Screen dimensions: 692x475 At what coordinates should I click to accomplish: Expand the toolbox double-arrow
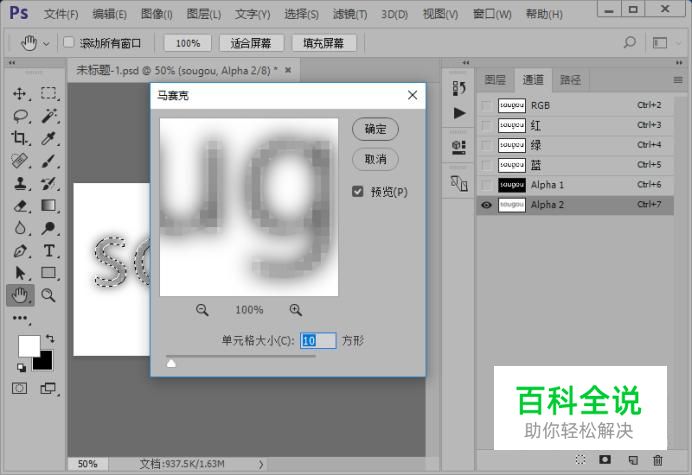click(12, 63)
